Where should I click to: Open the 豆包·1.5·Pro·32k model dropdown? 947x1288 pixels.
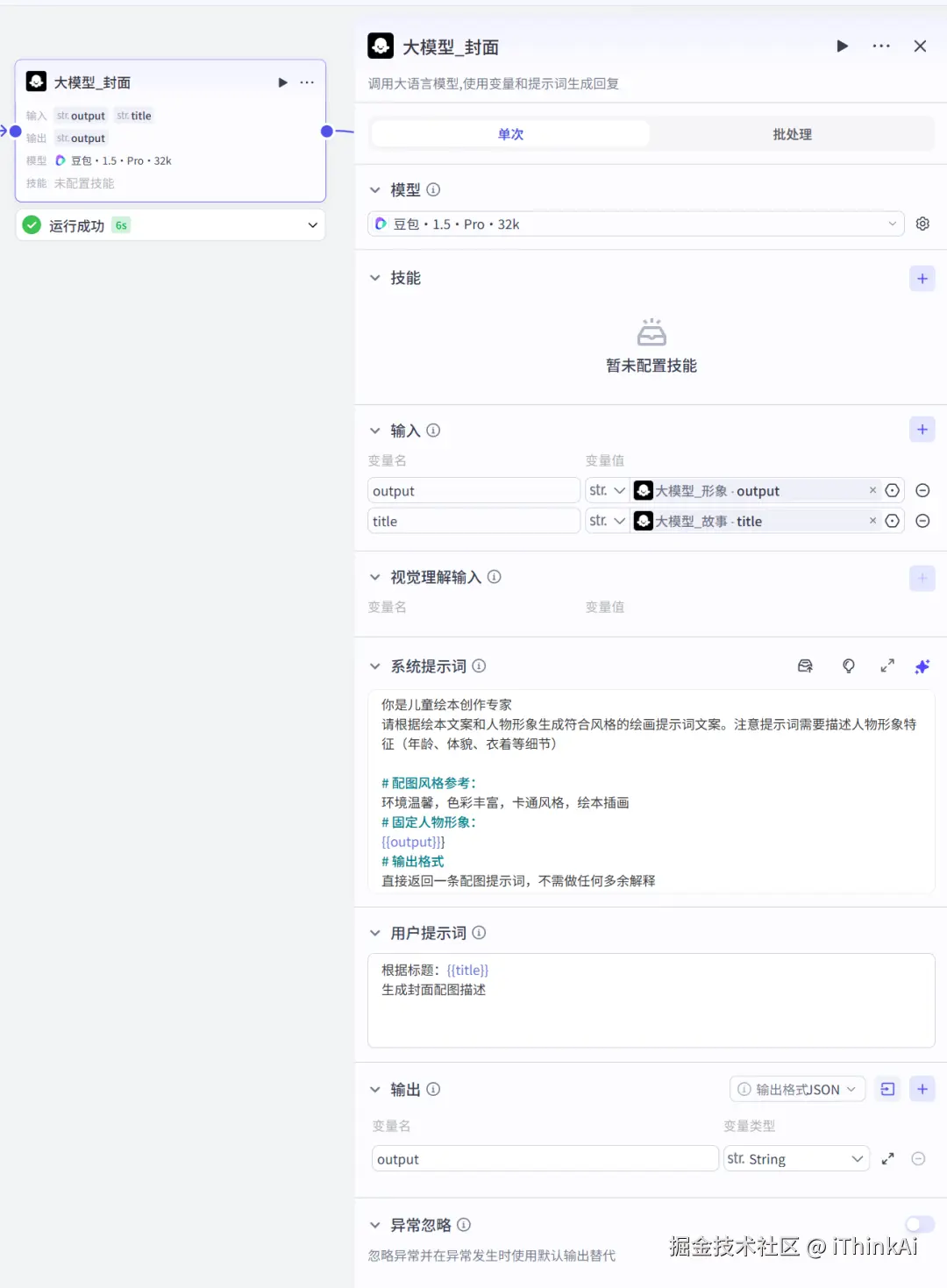pos(636,224)
